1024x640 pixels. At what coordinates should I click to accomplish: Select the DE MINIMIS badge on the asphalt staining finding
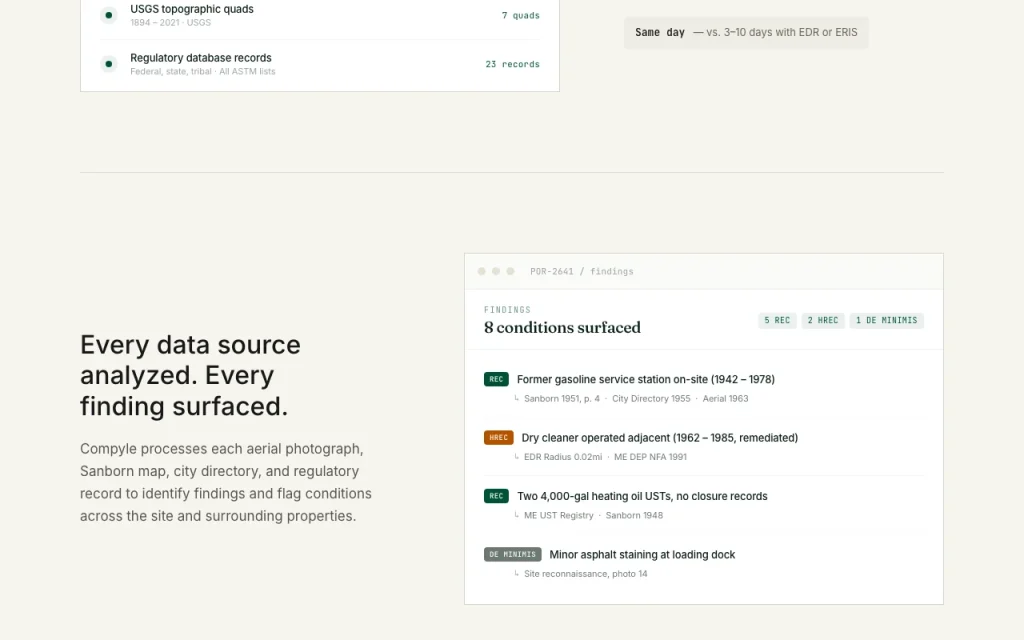click(513, 554)
